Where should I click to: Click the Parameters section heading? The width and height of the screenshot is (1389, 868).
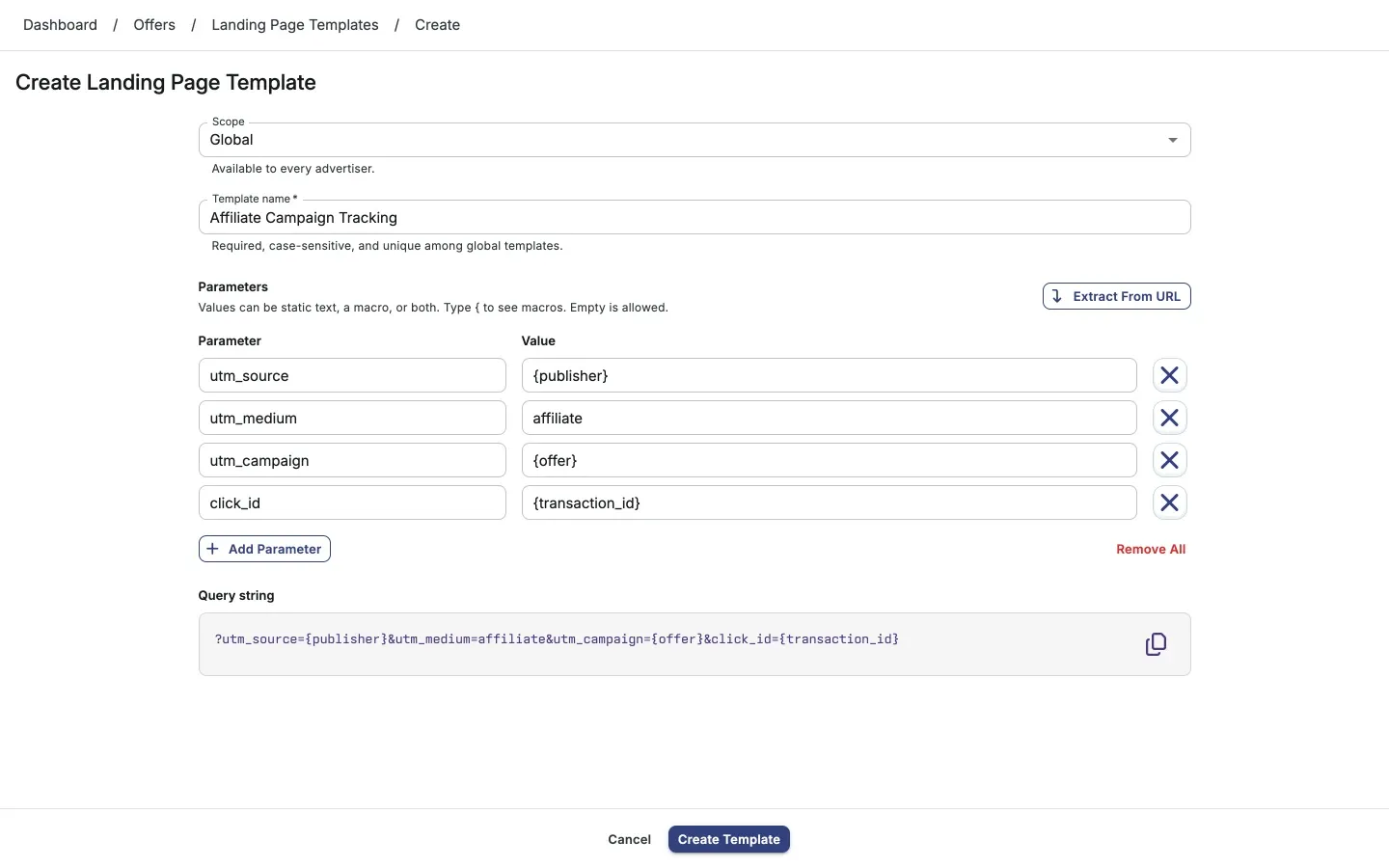tap(233, 286)
